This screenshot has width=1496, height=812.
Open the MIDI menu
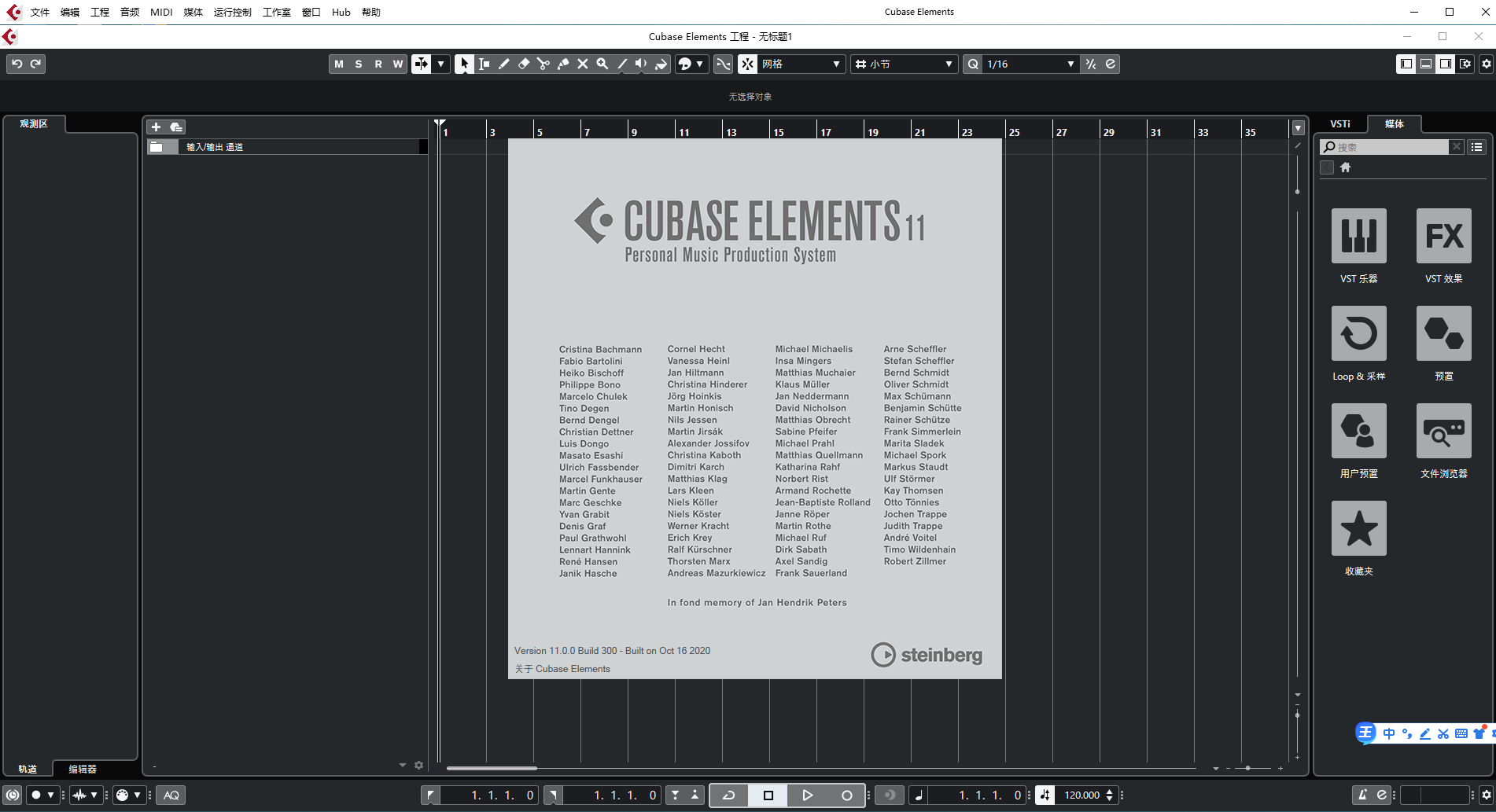click(x=161, y=12)
